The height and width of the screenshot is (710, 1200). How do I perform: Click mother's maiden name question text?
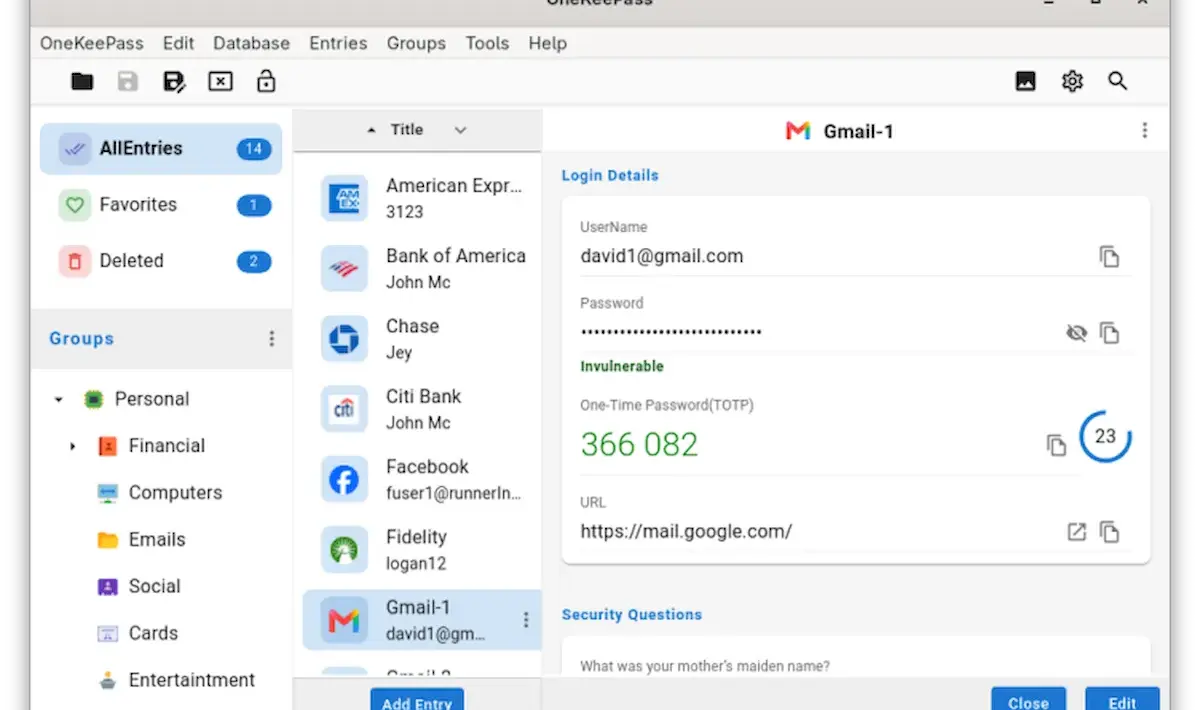tap(705, 666)
